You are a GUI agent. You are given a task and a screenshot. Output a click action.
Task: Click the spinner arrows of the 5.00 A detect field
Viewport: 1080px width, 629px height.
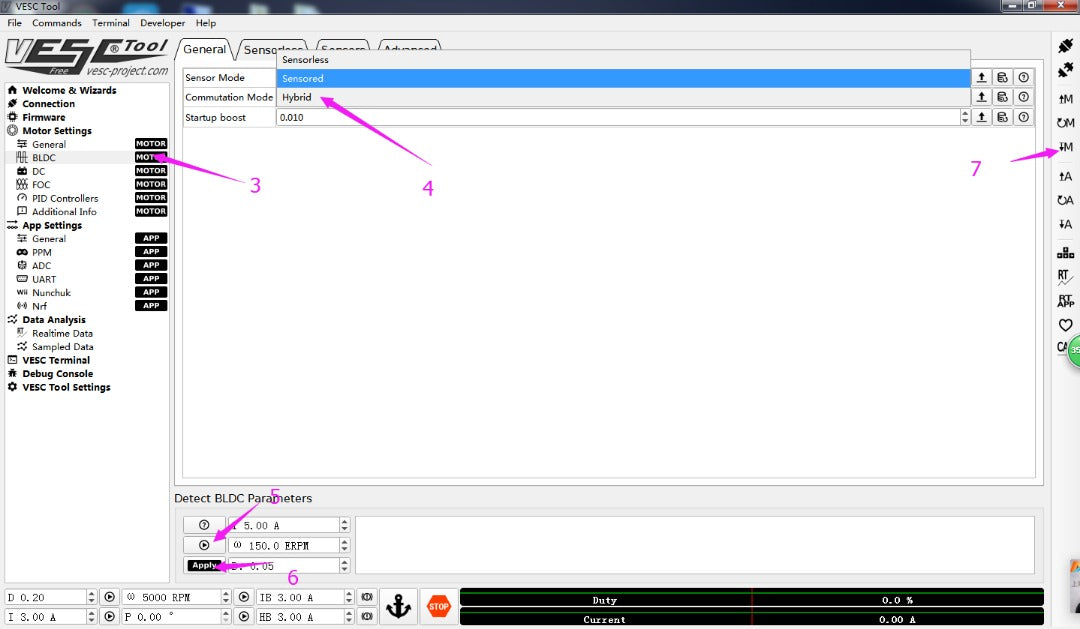coord(344,525)
